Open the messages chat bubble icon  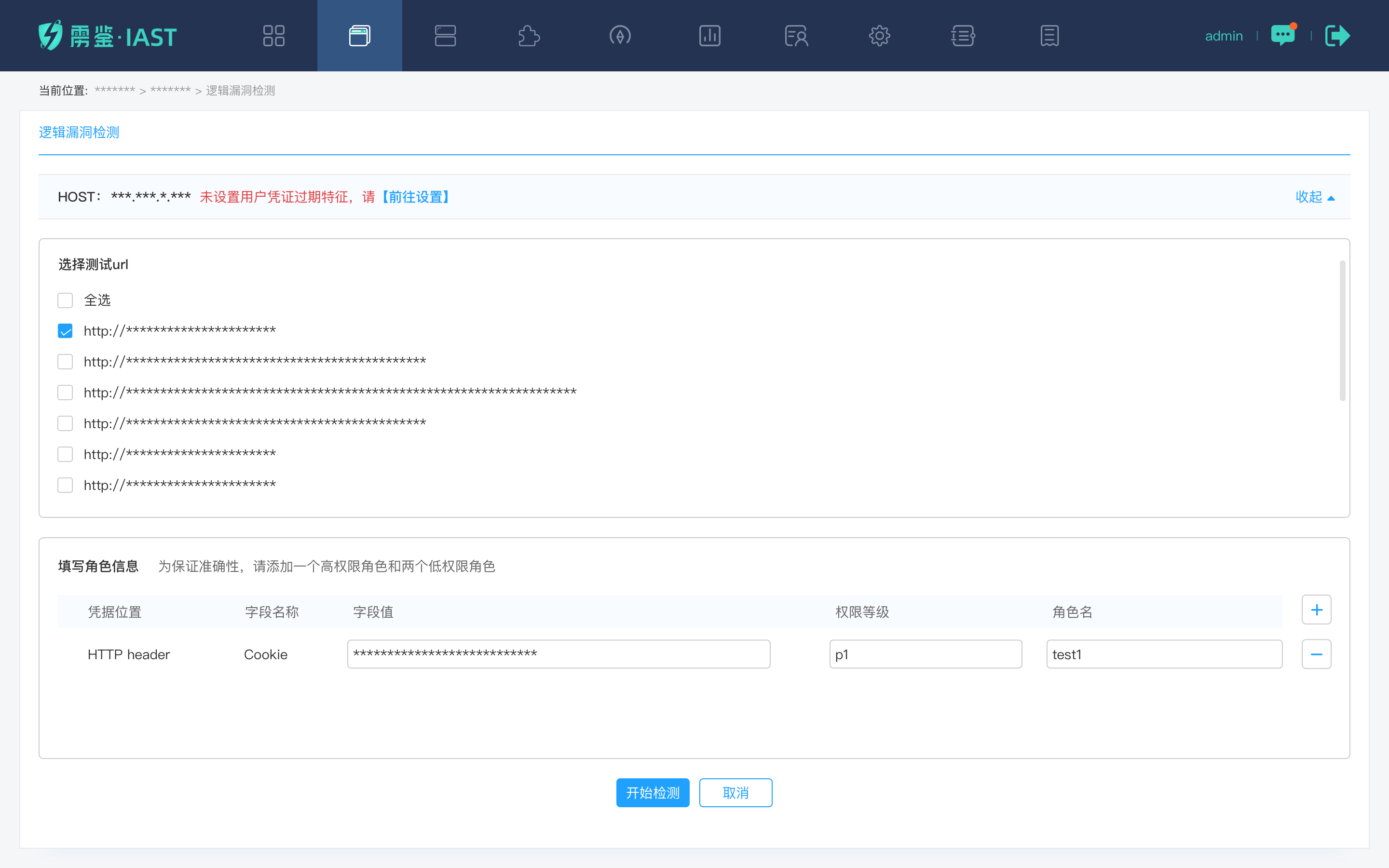tap(1284, 34)
